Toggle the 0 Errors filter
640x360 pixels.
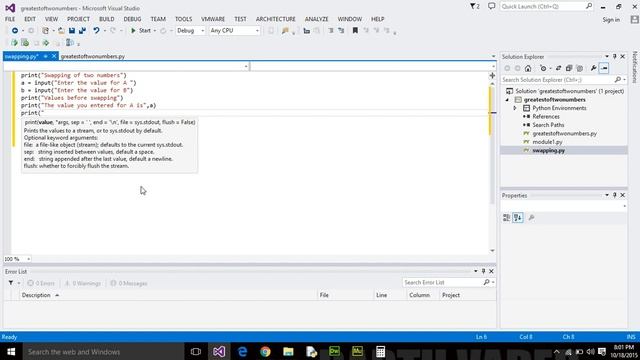click(41, 283)
